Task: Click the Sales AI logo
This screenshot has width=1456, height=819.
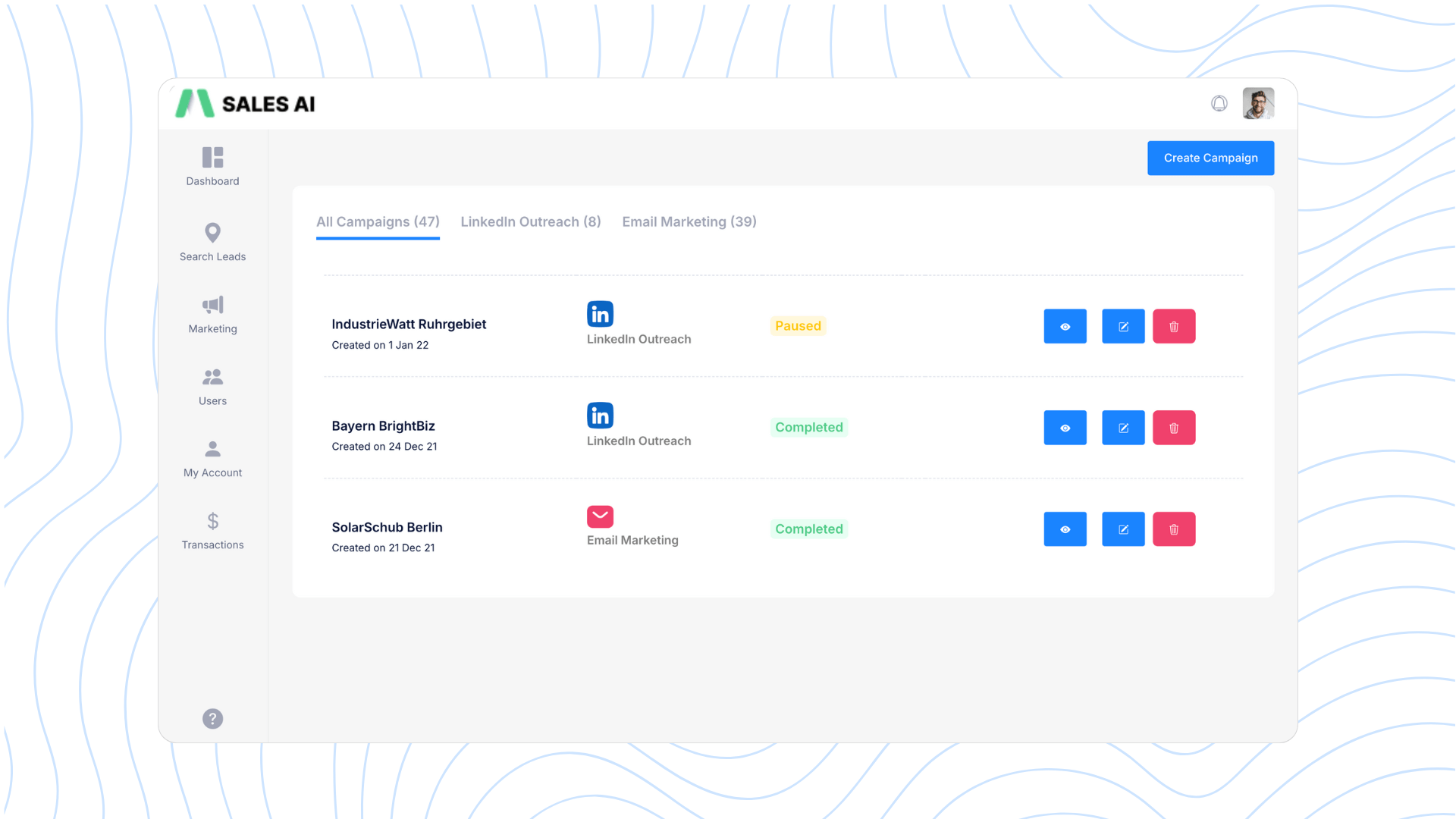Action: pyautogui.click(x=246, y=104)
